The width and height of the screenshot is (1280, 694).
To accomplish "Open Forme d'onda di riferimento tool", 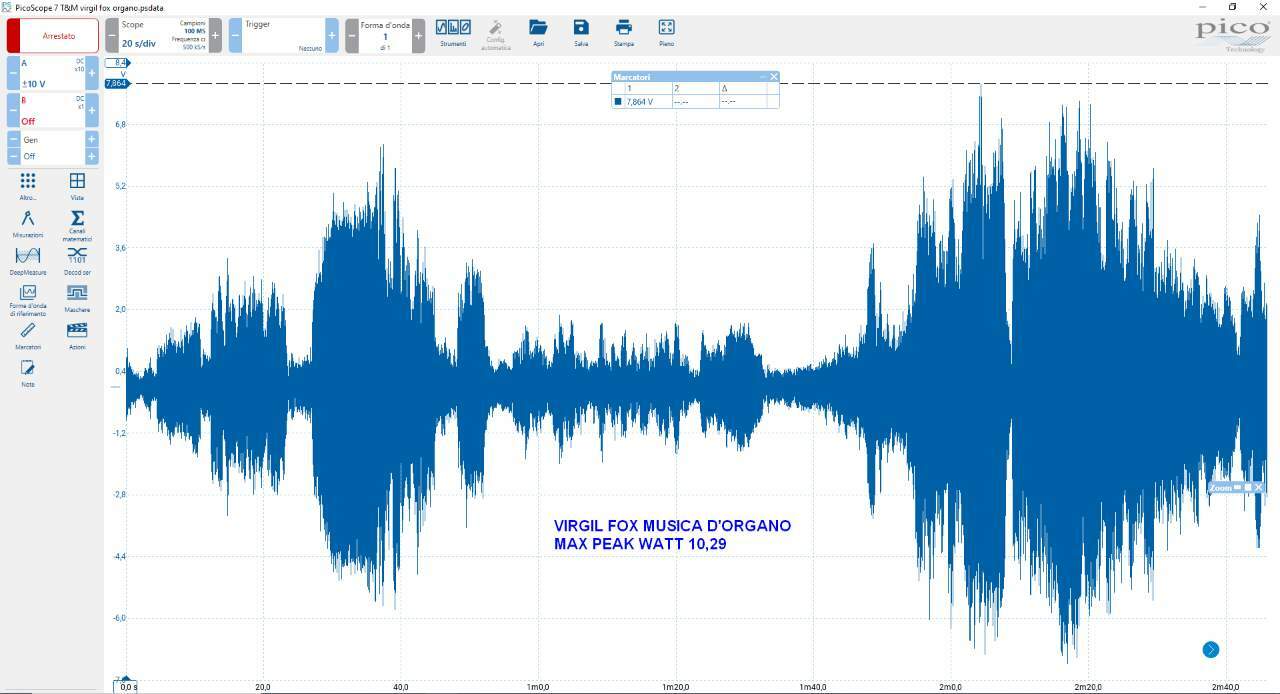I will 28,300.
